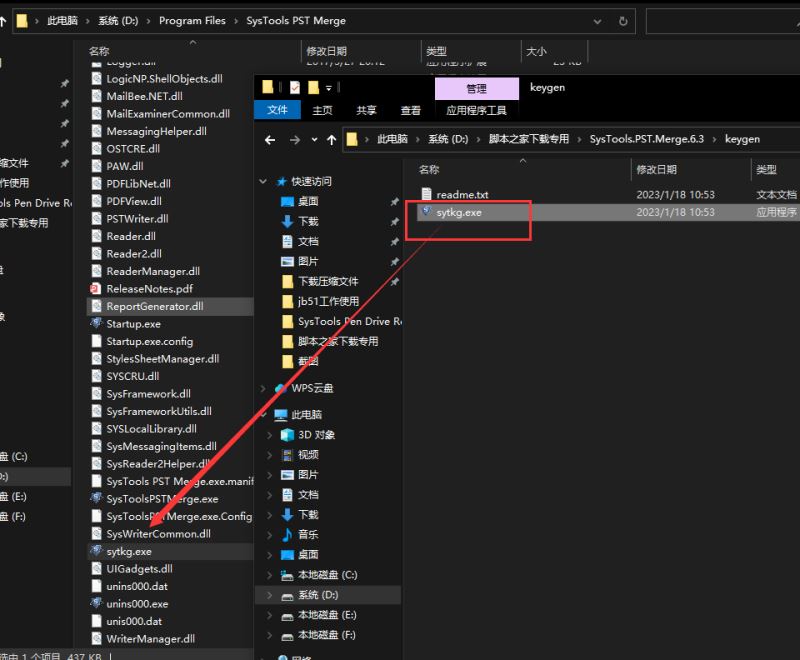Sort by 大小 column in background window

[x=536, y=51]
